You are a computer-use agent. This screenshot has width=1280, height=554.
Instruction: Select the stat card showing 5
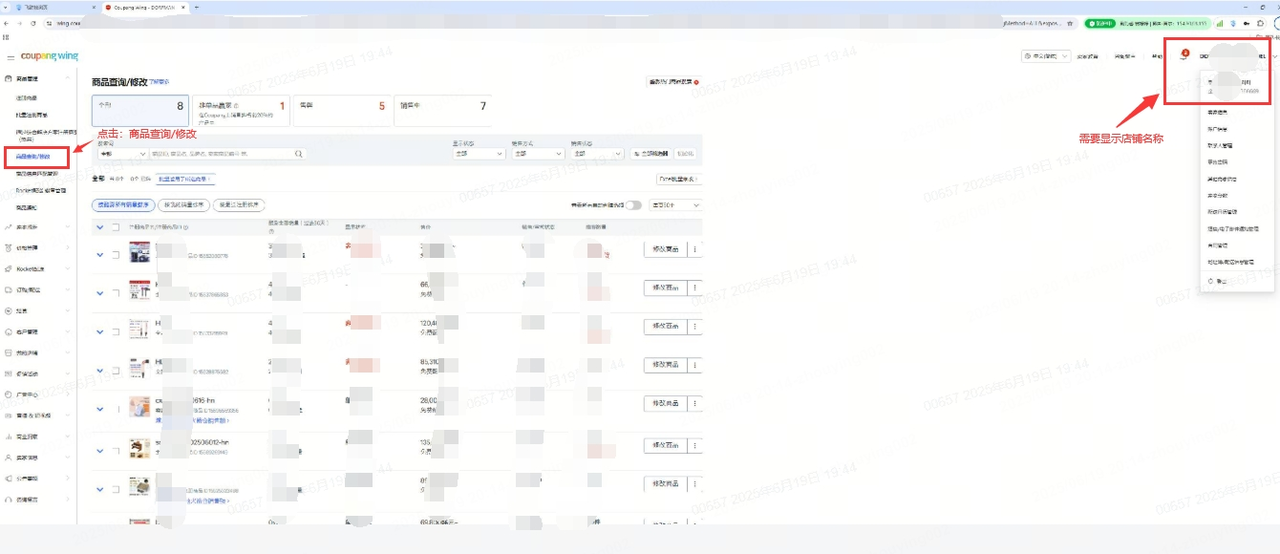coord(342,110)
